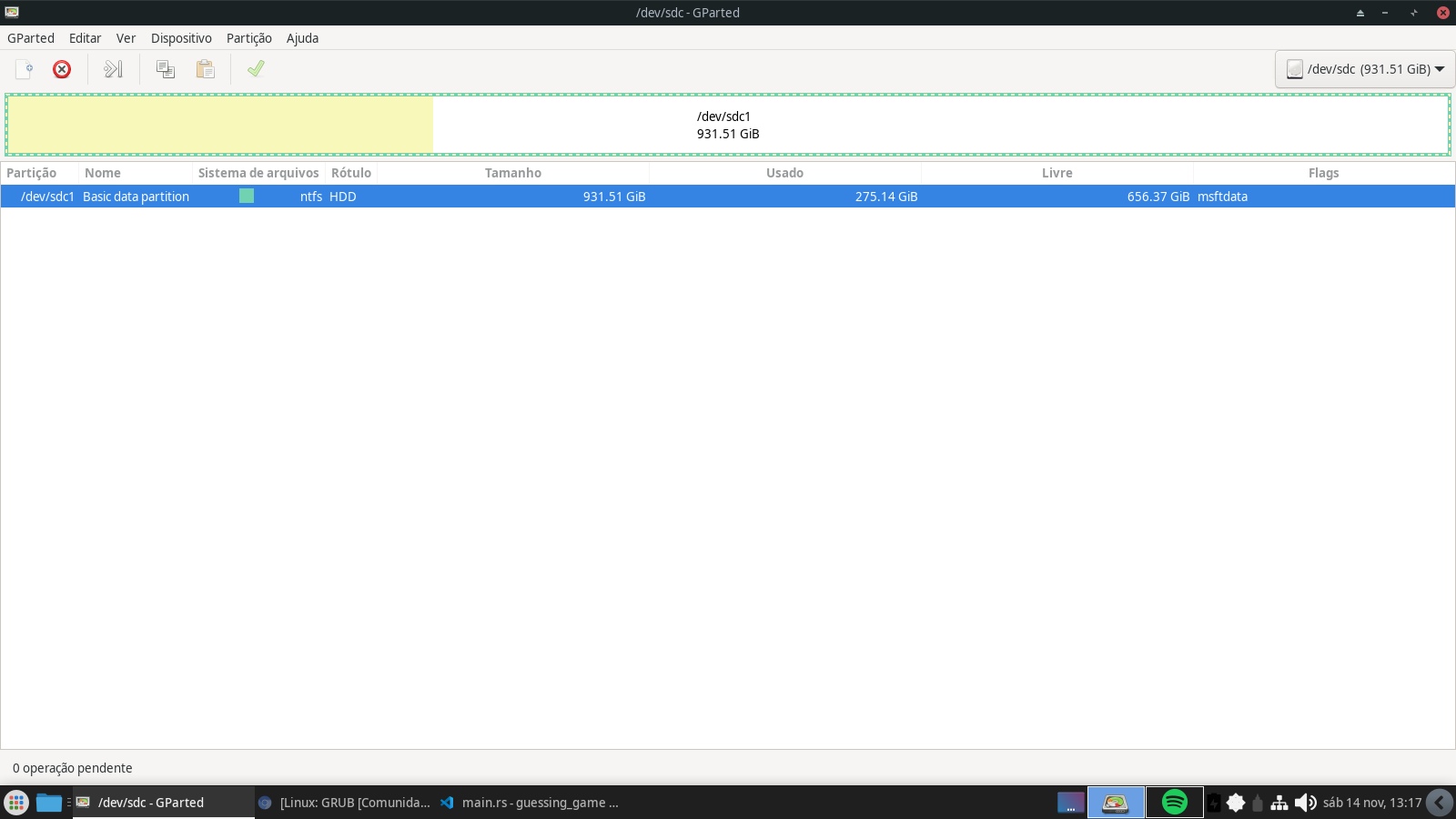Click the yellow used-space area of disk map
1456x819 pixels.
pos(220,125)
